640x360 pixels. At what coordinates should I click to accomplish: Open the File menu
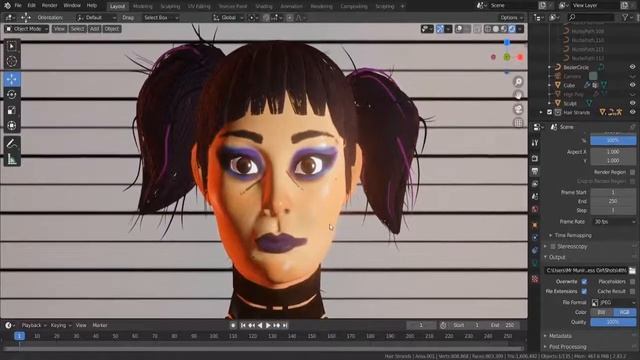18,6
